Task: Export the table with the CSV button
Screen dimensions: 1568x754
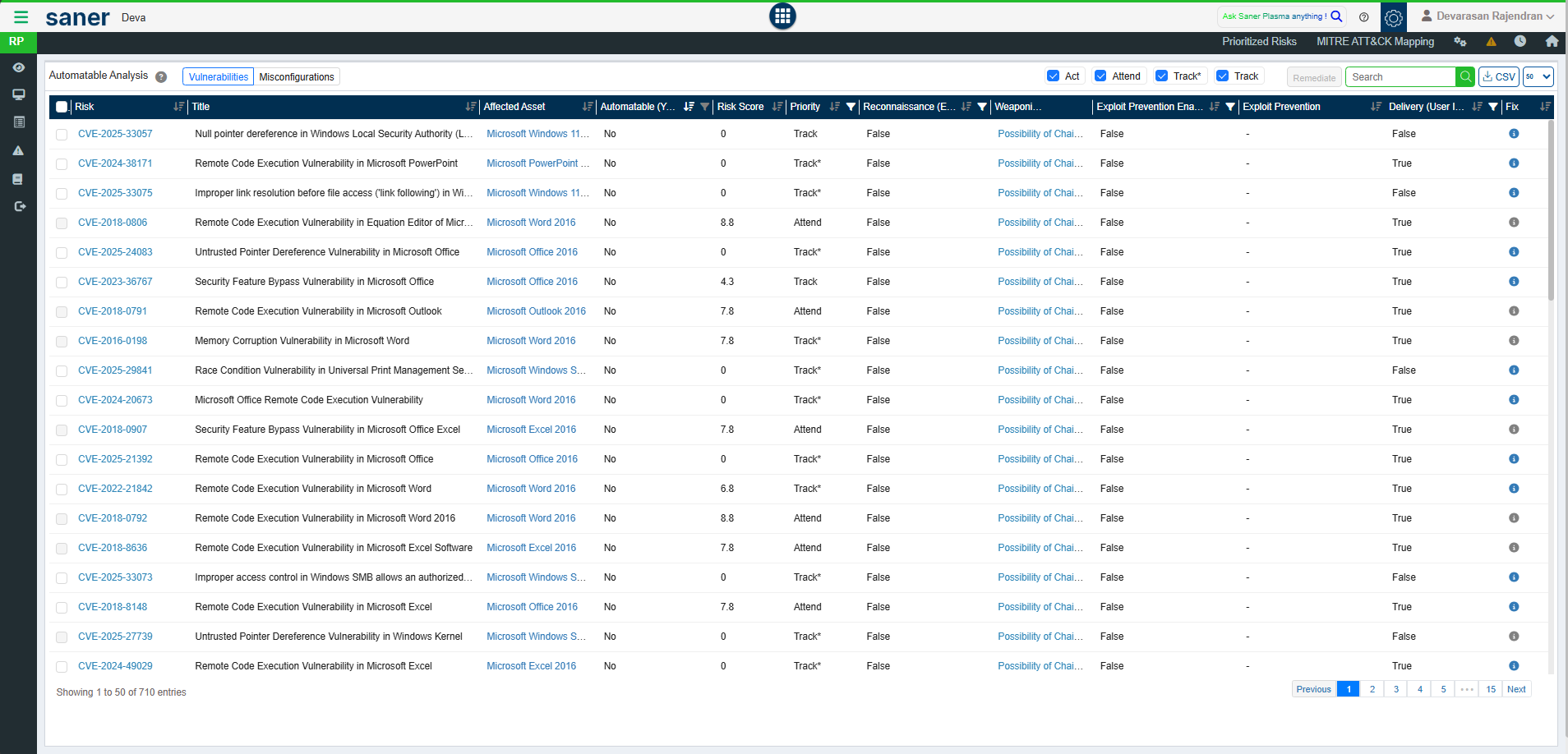Action: pos(1499,77)
